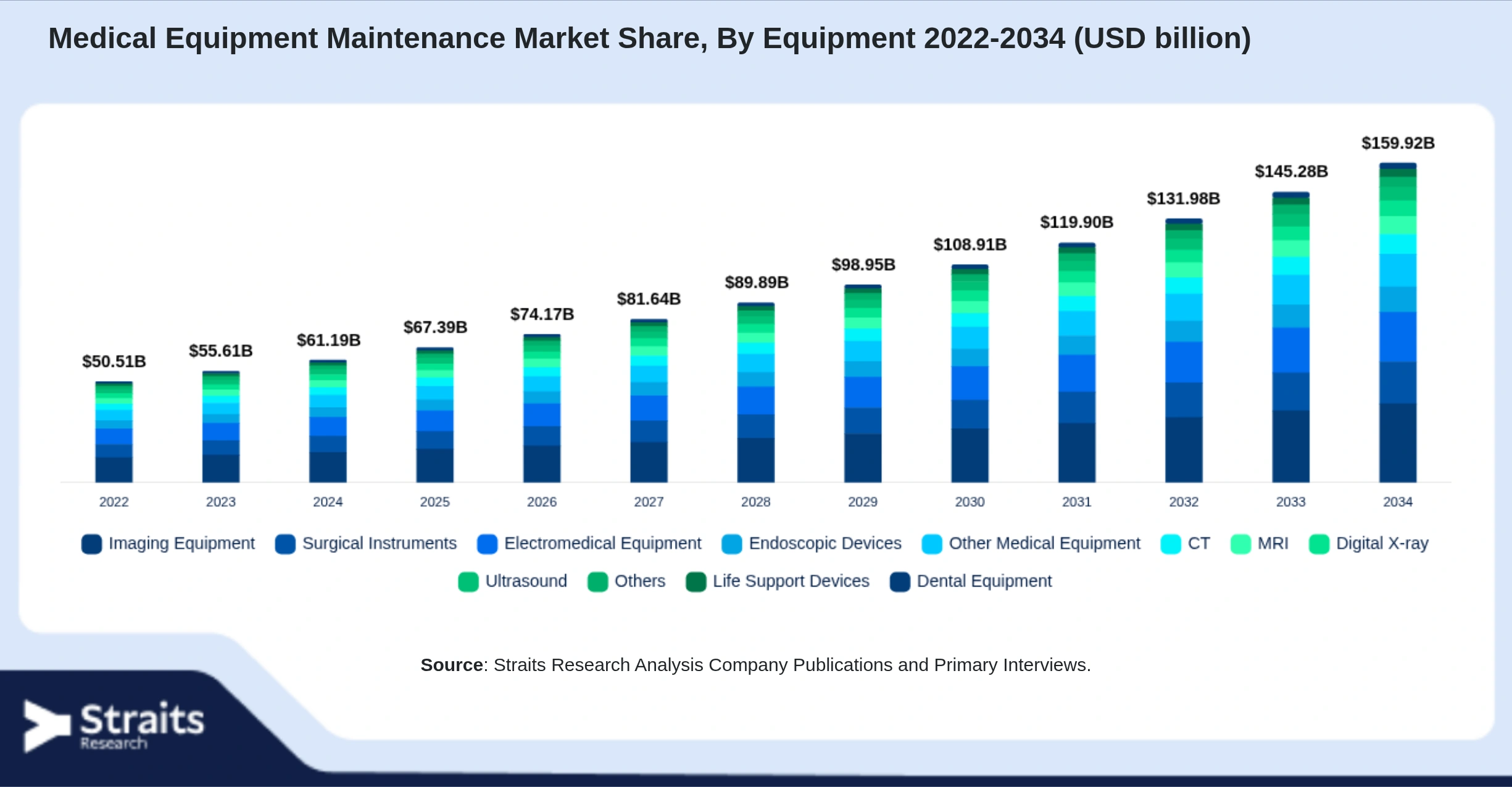1512x787 pixels.
Task: Click the Electromedical Equipment legend swatch
Action: [487, 544]
